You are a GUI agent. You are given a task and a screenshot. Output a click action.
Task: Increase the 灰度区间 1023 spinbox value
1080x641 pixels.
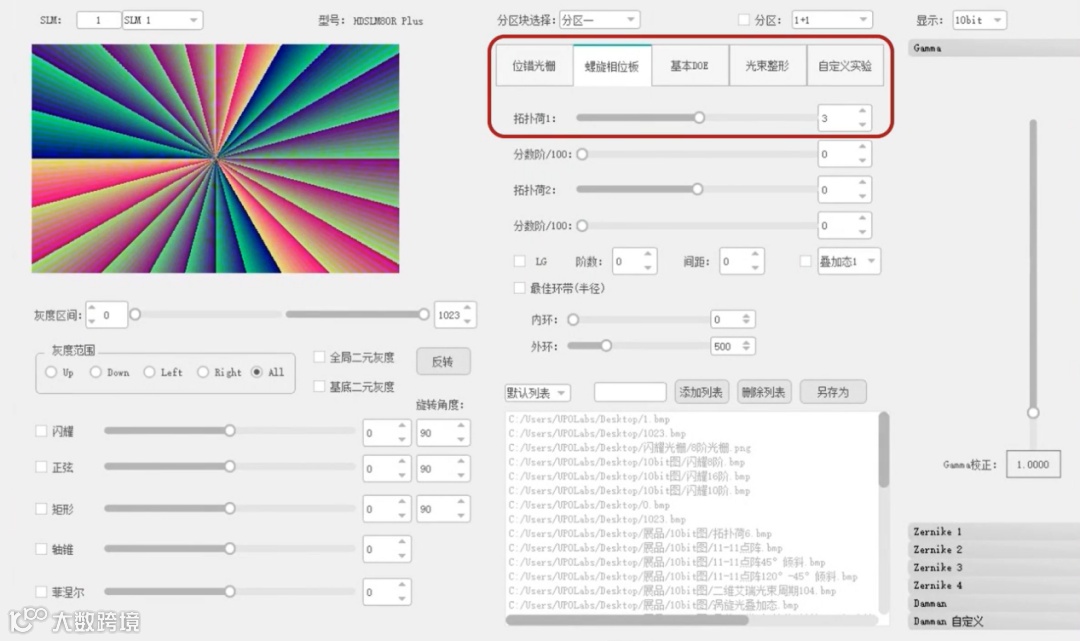click(x=468, y=308)
